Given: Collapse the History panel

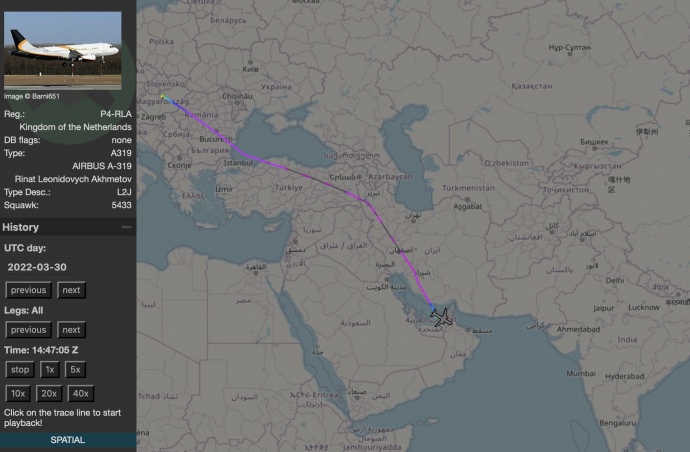Looking at the screenshot, I should click(x=126, y=228).
